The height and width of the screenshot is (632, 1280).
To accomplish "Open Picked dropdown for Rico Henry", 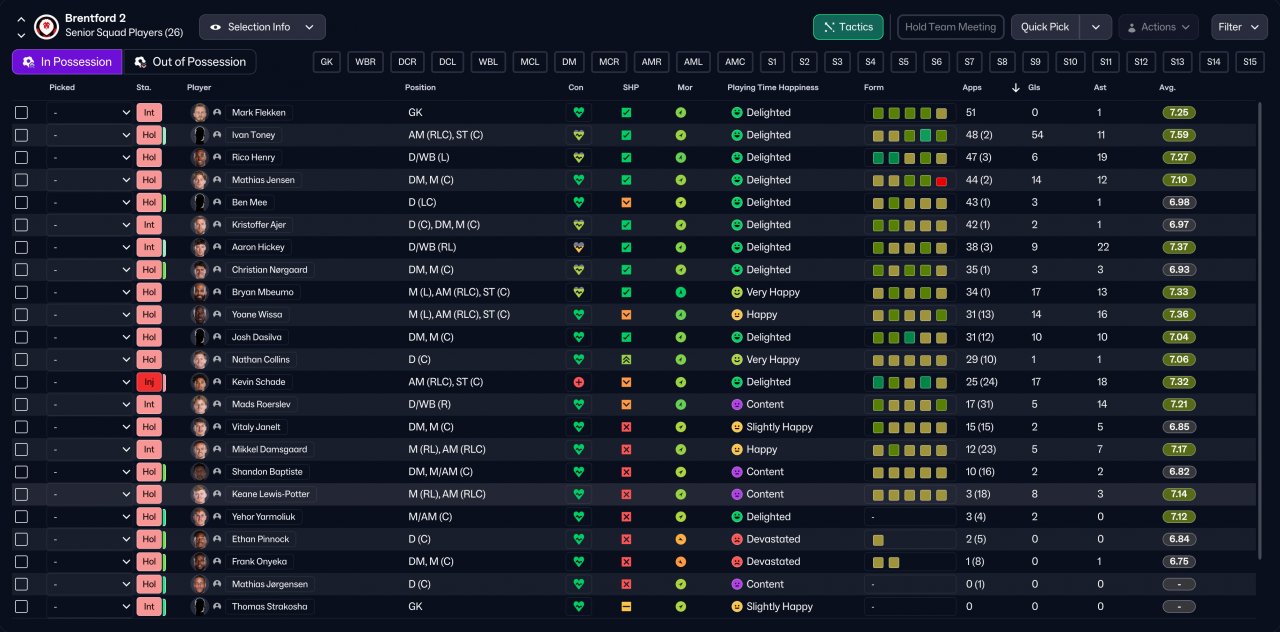I will pyautogui.click(x=90, y=157).
